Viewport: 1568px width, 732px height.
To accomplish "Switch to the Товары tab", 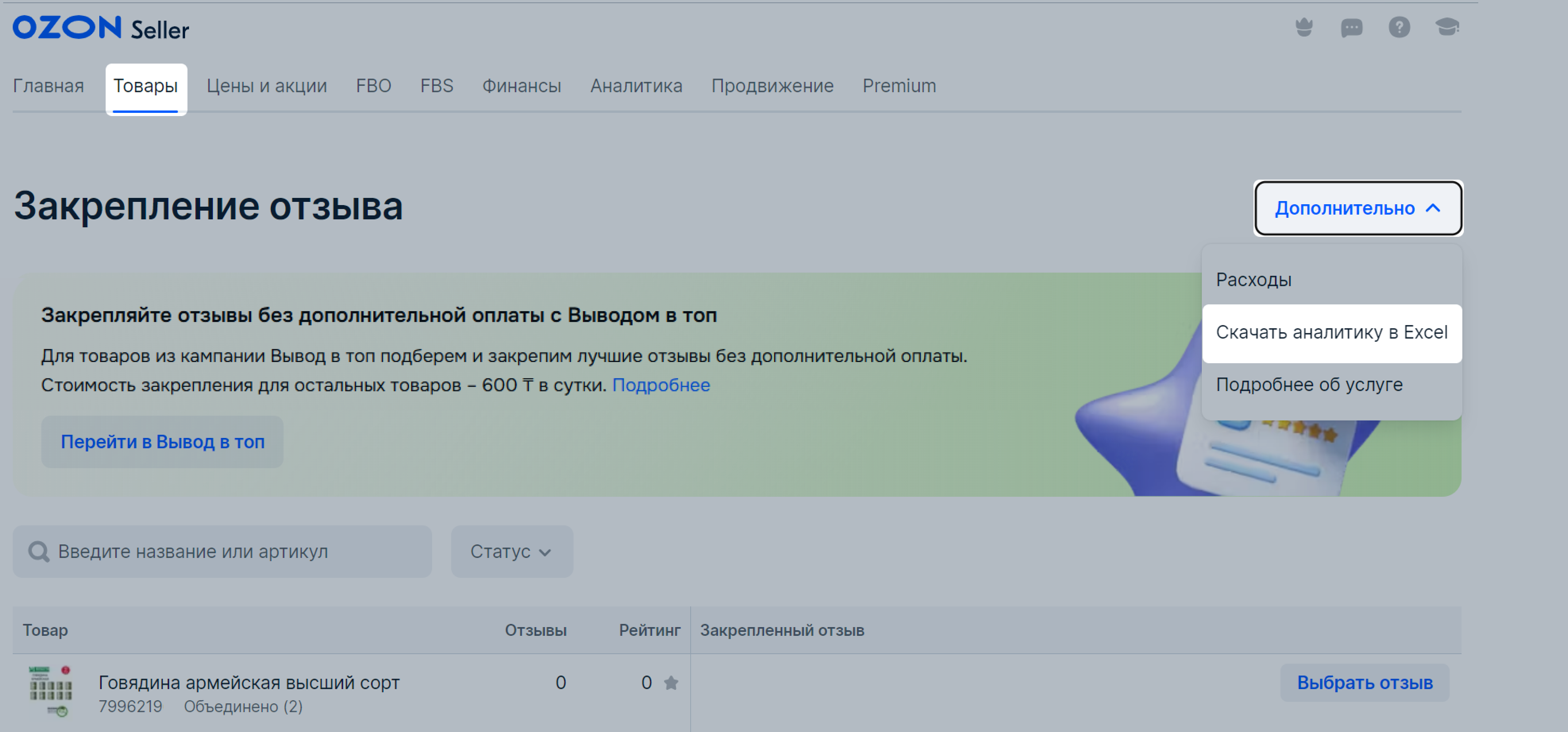I will 145,86.
